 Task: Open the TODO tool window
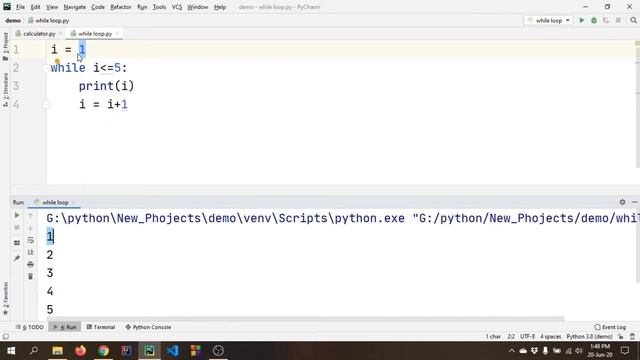coord(30,327)
